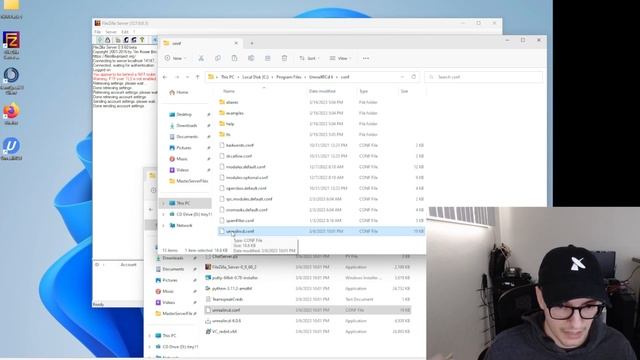Select the examples folder
Screen dimensions: 640x360
pos(235,113)
